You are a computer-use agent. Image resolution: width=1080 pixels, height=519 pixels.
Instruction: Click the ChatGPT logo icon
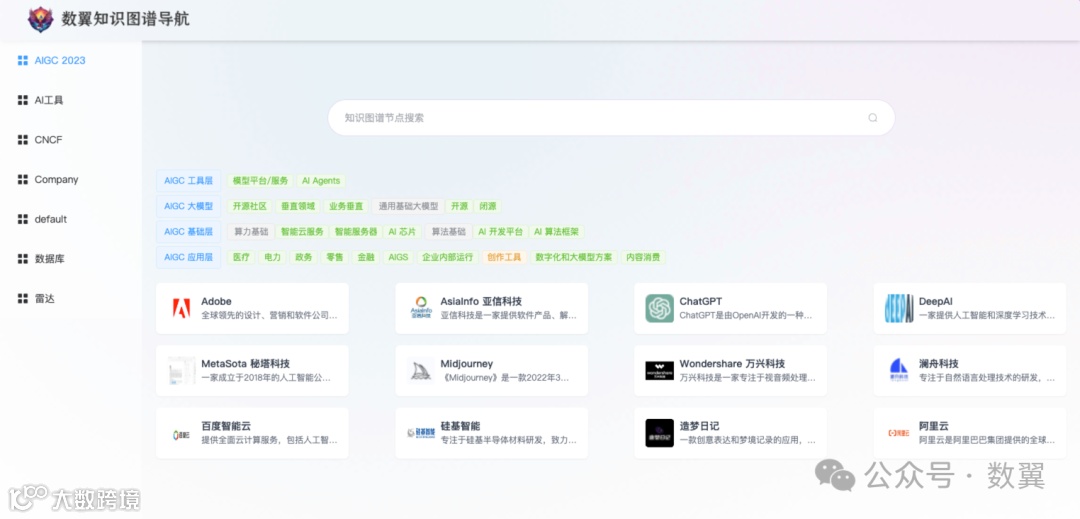click(x=659, y=308)
